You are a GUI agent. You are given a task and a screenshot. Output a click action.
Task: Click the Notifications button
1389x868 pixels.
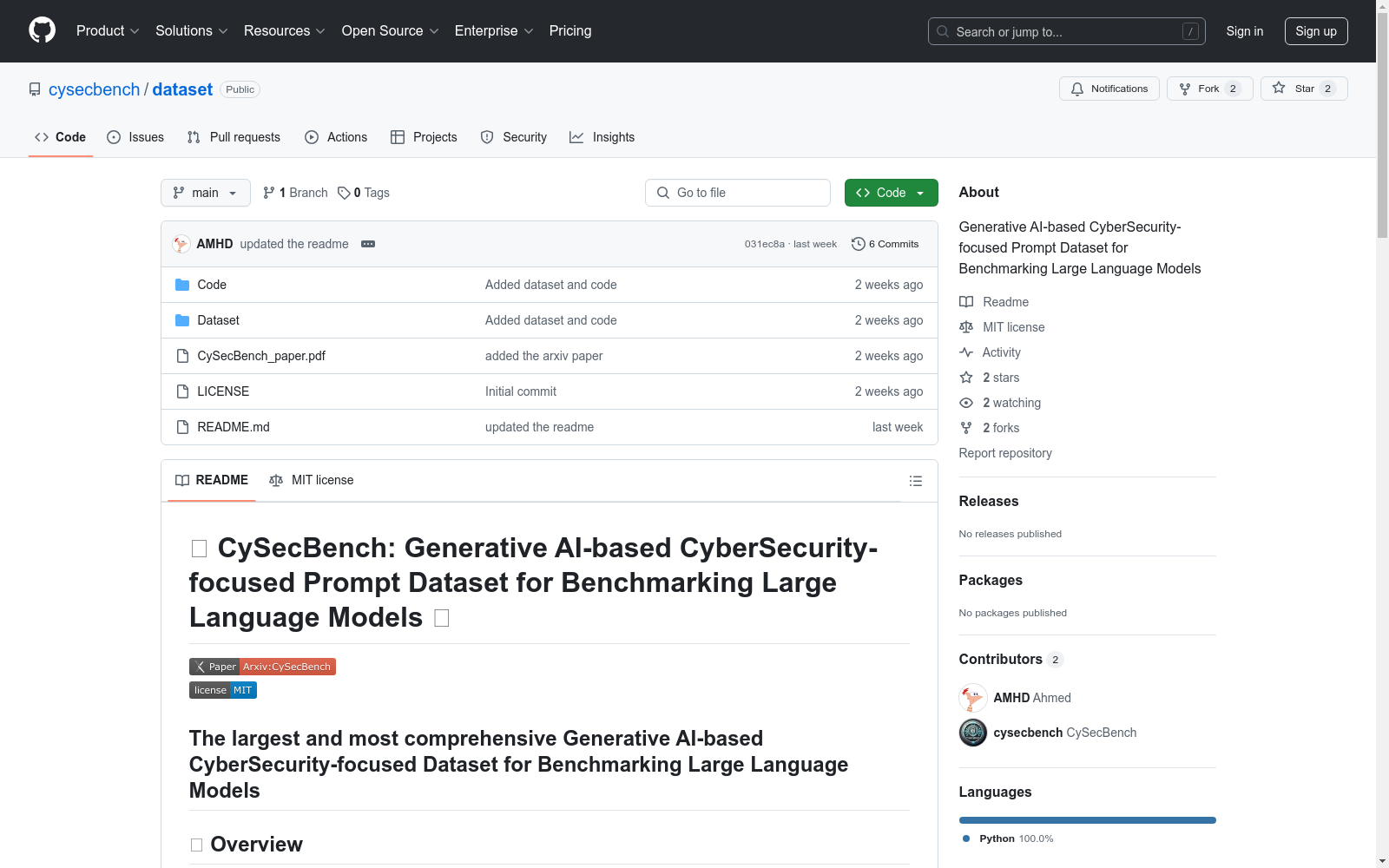tap(1109, 89)
